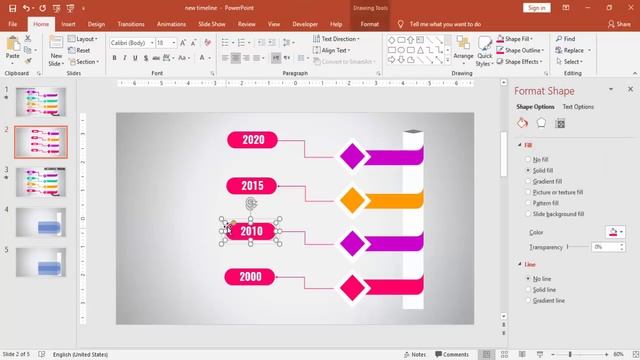The width and height of the screenshot is (640, 360).
Task: Click the Save icon in quick access toolbar
Action: point(13,8)
